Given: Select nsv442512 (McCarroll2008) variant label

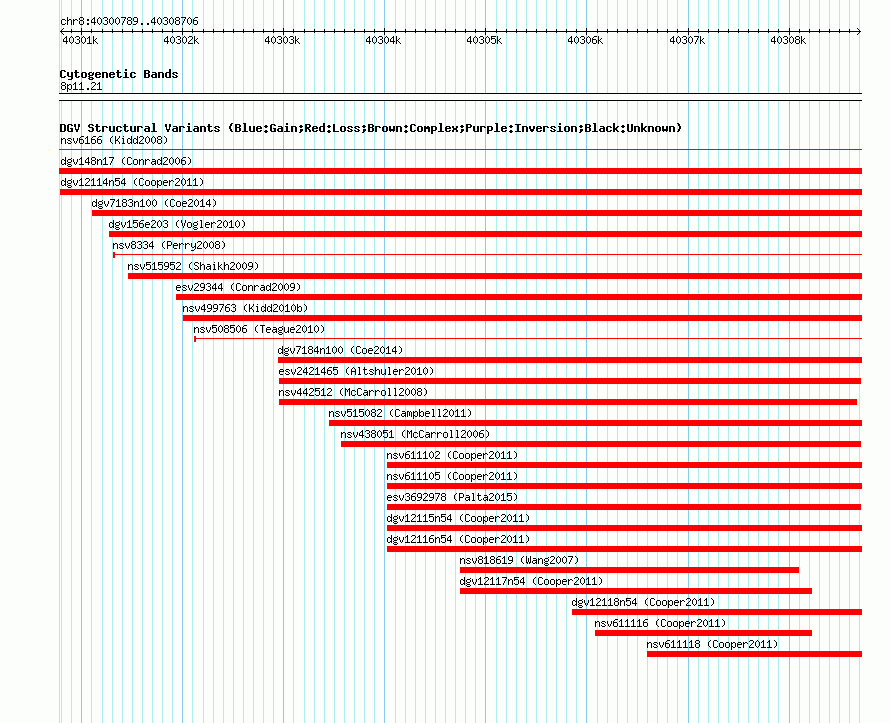Looking at the screenshot, I should (353, 392).
